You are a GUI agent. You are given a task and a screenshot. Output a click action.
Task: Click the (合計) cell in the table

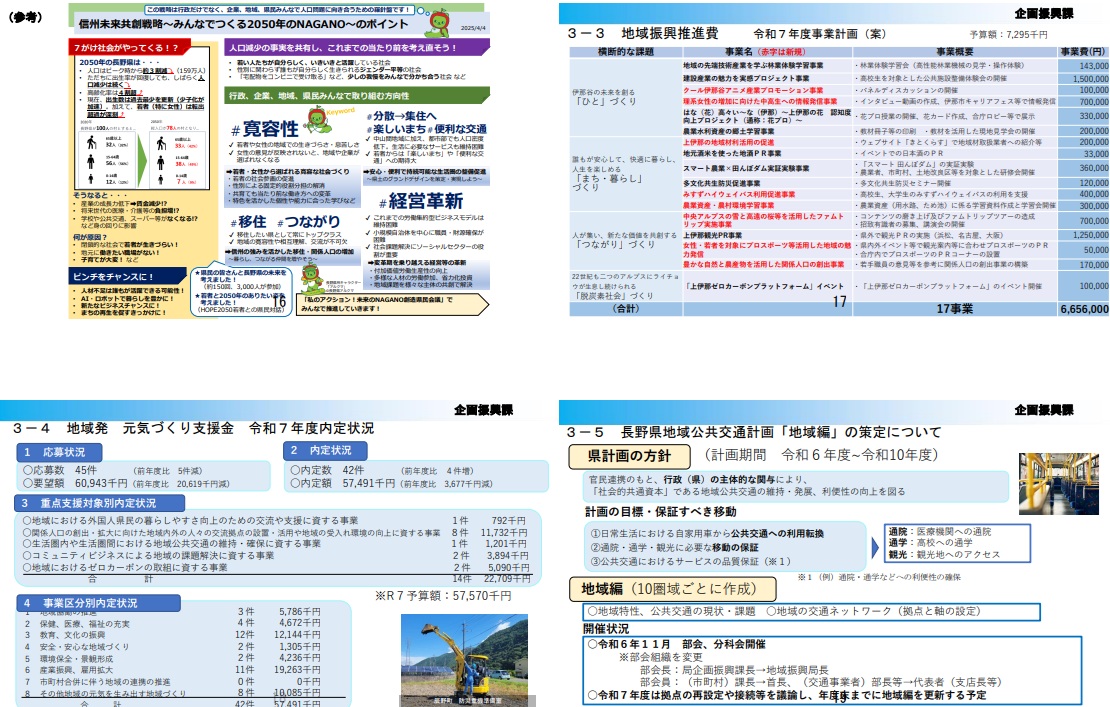pos(626,309)
